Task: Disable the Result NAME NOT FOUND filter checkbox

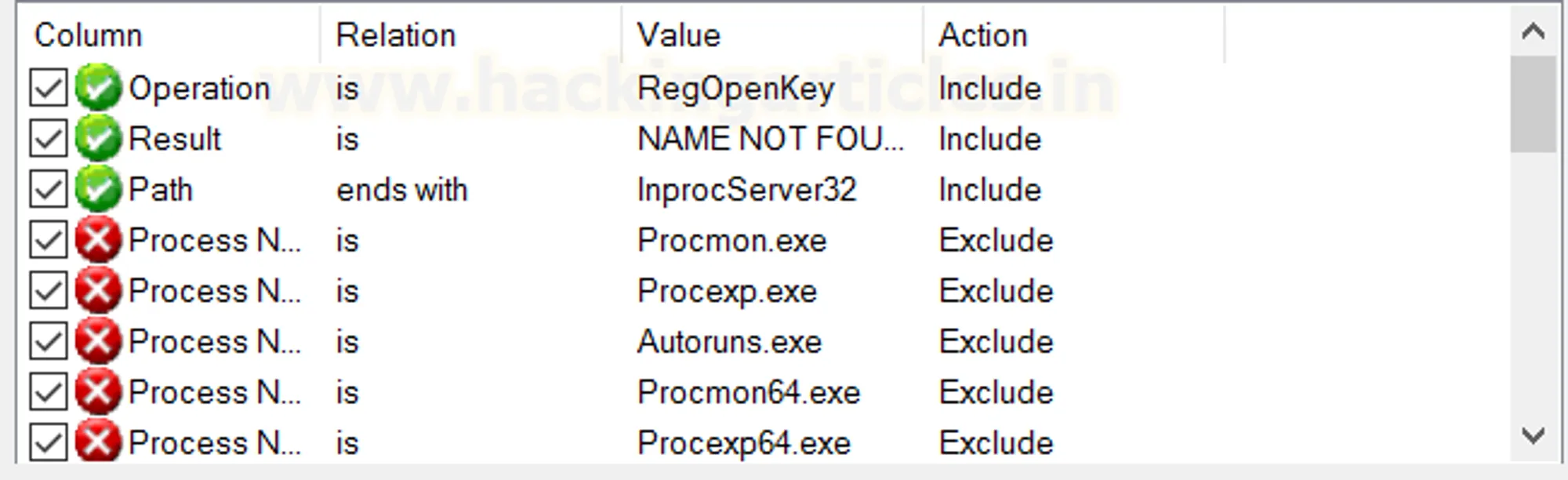Action: (x=49, y=139)
